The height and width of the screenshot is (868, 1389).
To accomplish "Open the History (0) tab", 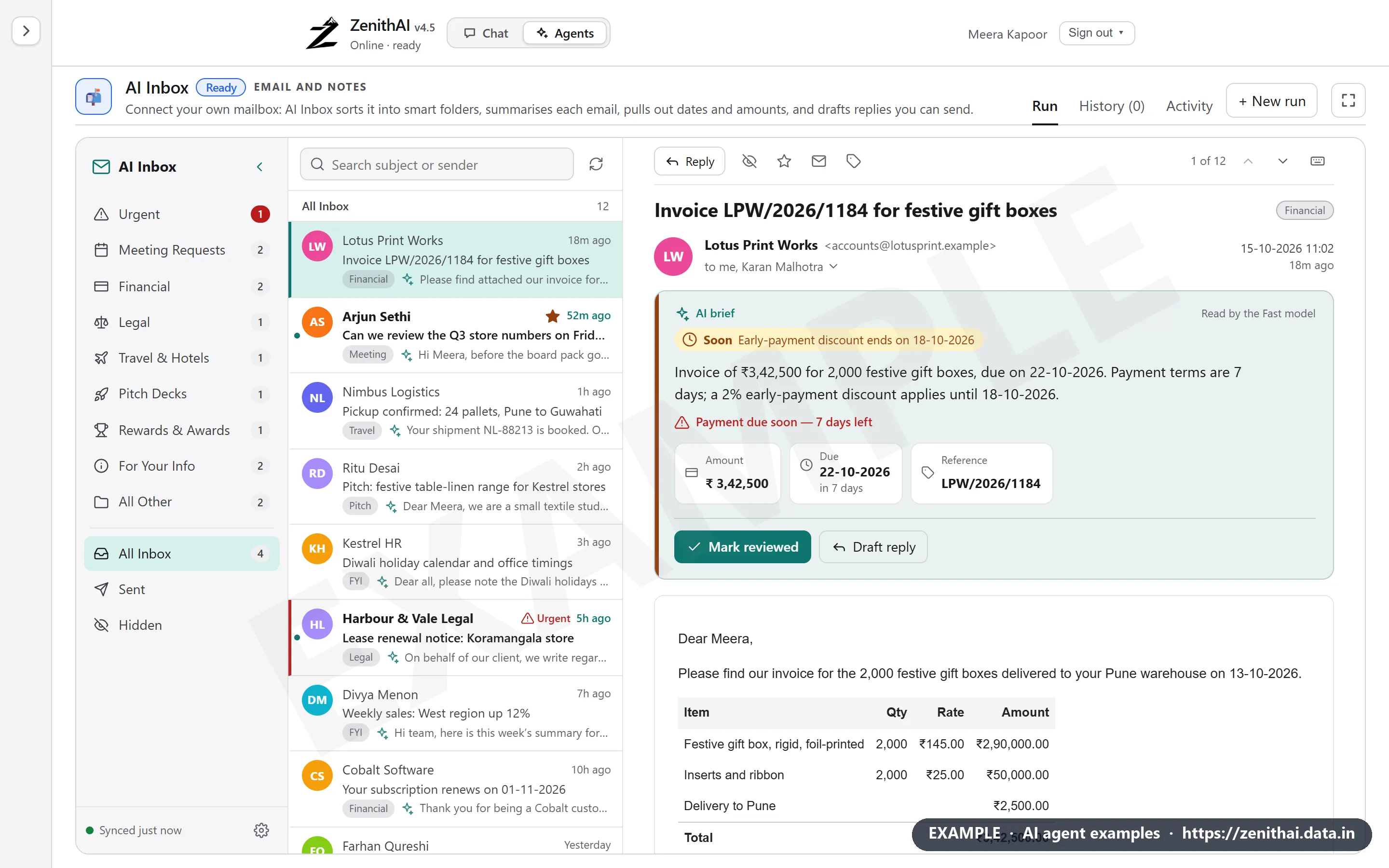I will [1111, 106].
